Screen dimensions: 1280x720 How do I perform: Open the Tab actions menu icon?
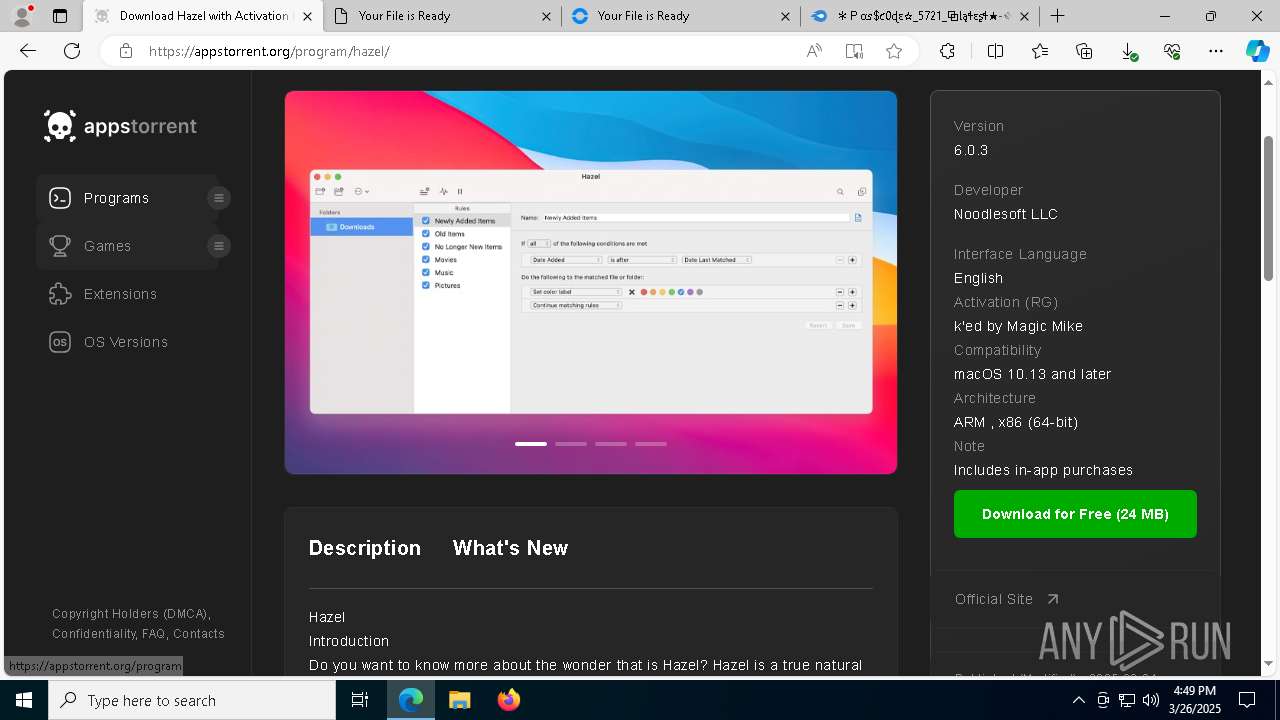pos(59,16)
